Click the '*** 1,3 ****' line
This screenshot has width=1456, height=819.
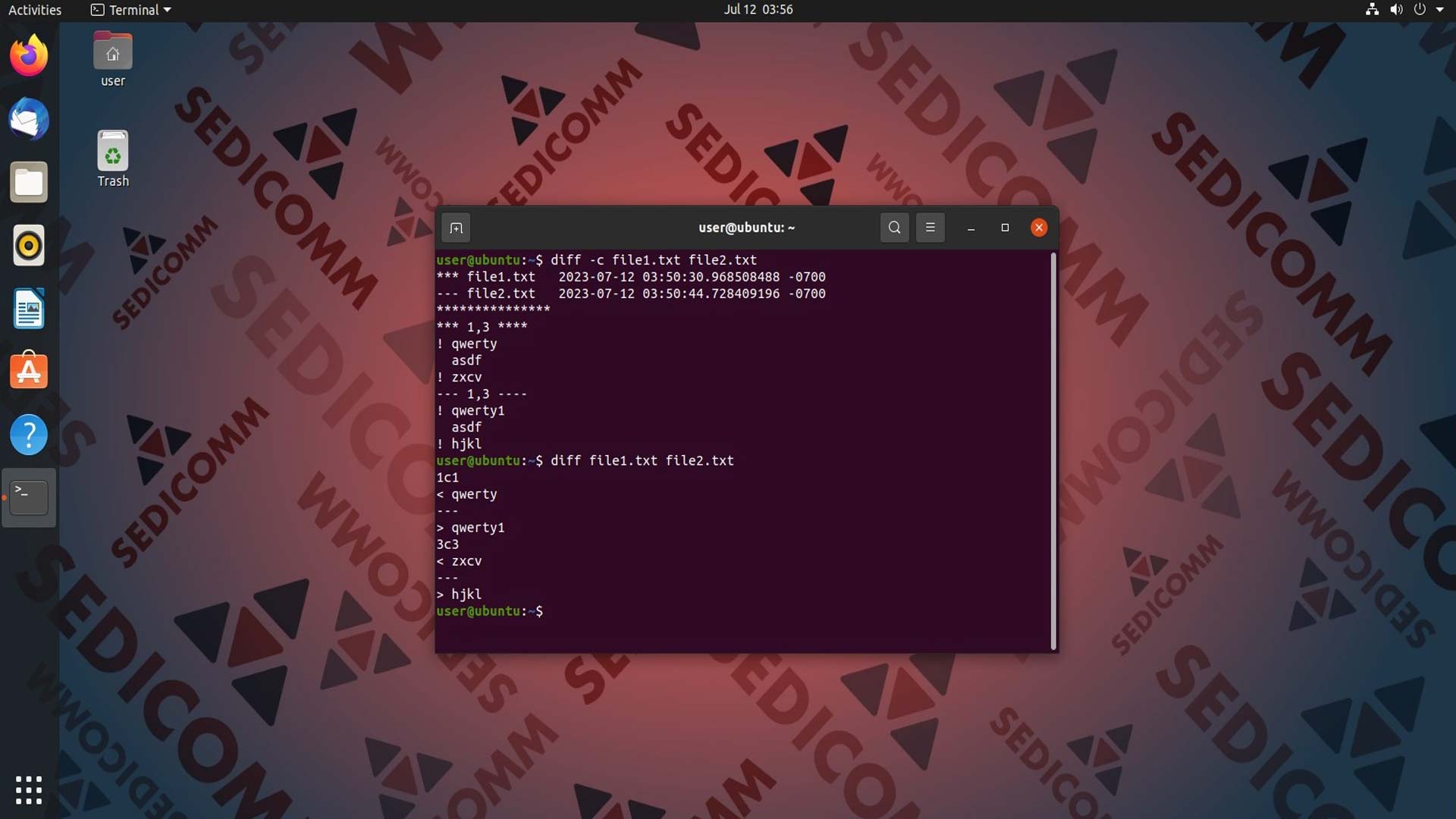(x=482, y=327)
